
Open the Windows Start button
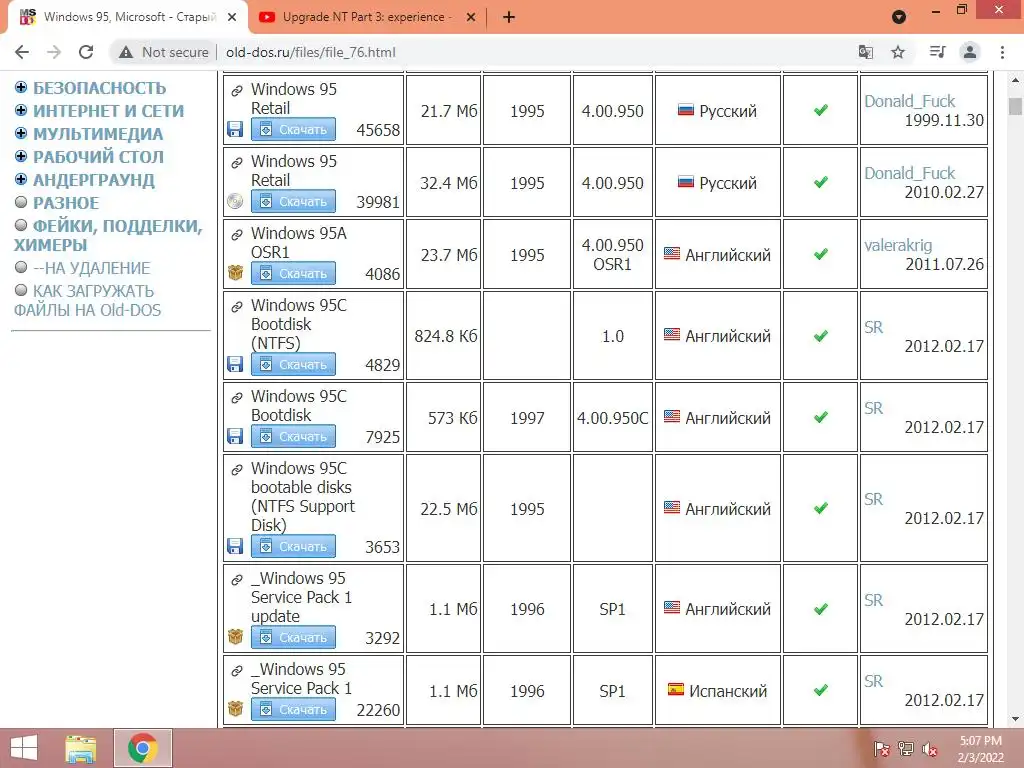click(24, 748)
